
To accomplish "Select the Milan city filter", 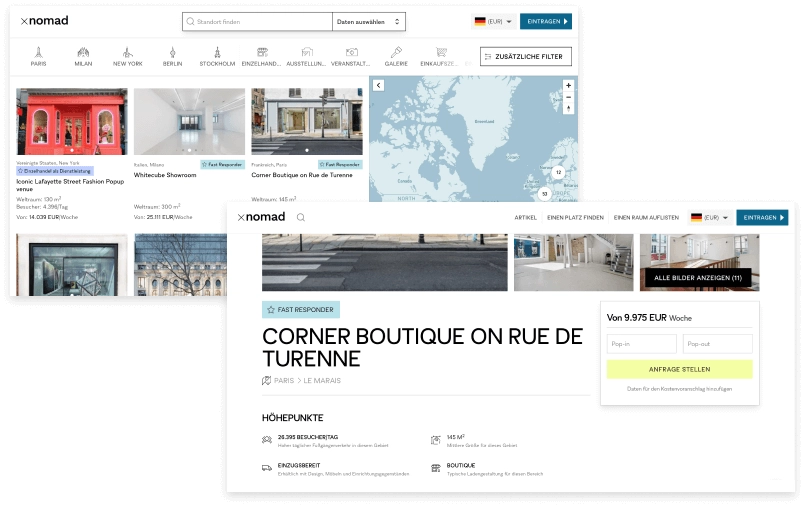I will click(83, 56).
